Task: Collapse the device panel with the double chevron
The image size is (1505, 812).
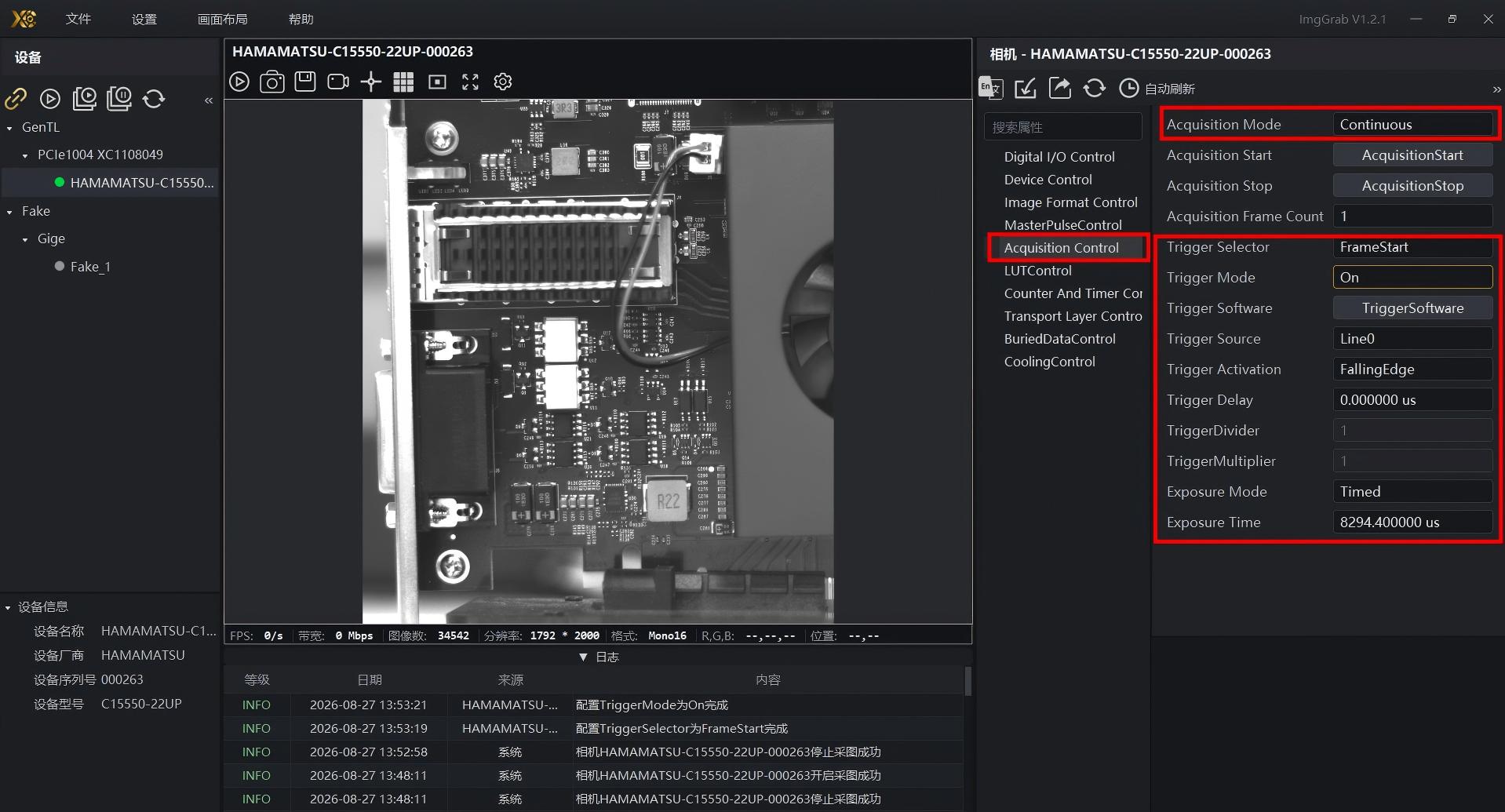Action: coord(209,100)
